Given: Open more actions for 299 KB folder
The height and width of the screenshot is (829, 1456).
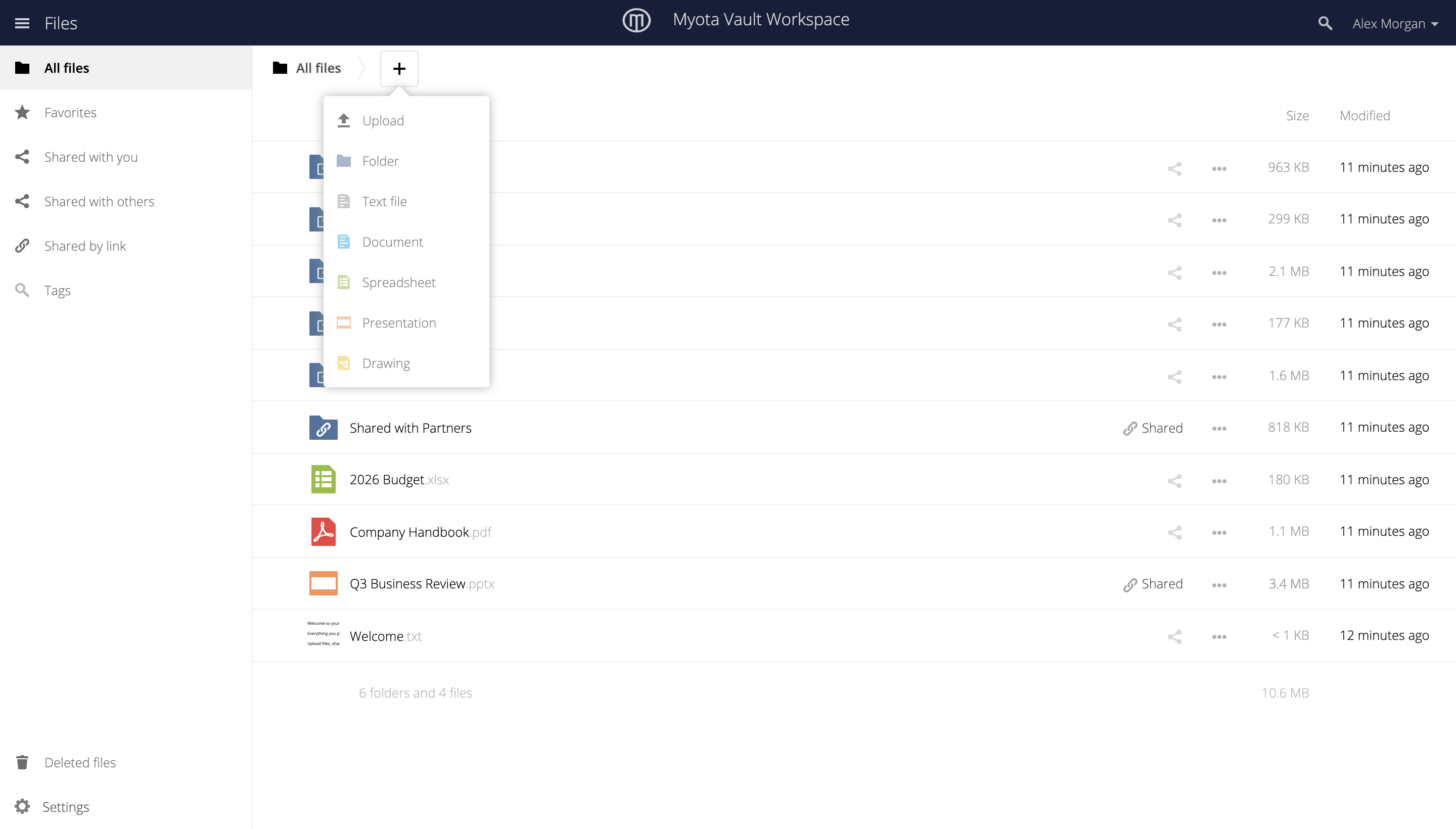Looking at the screenshot, I should click(1218, 220).
